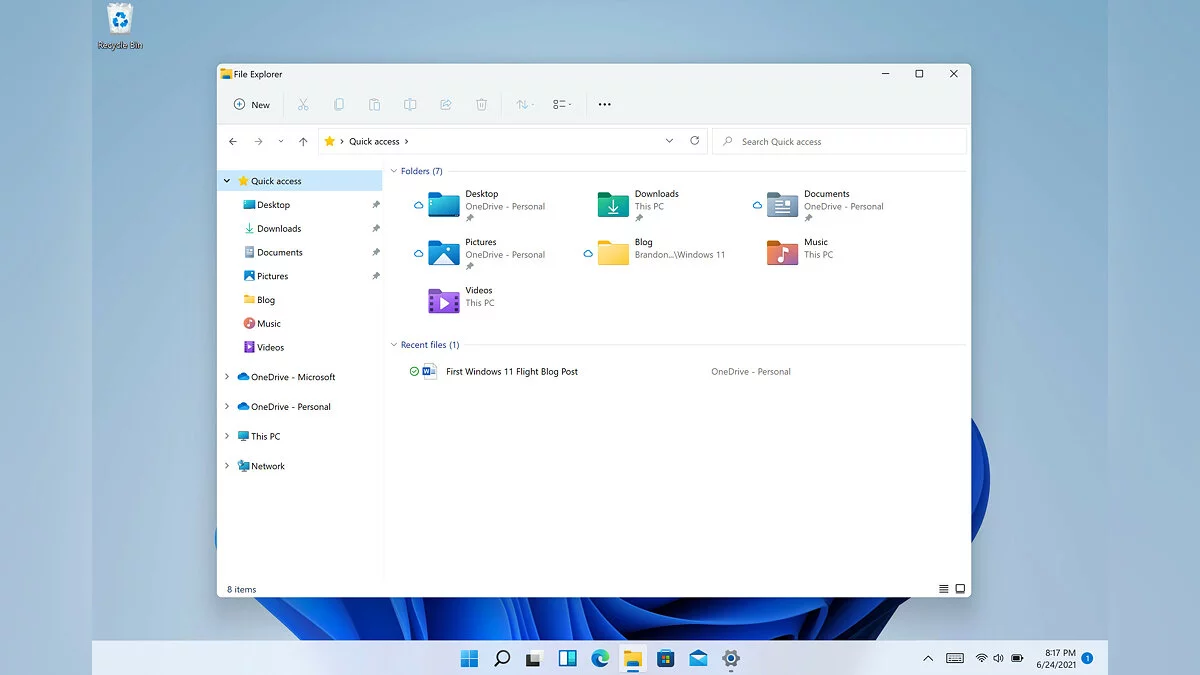Click the New button
Screen dimensions: 1200x675
(252, 104)
